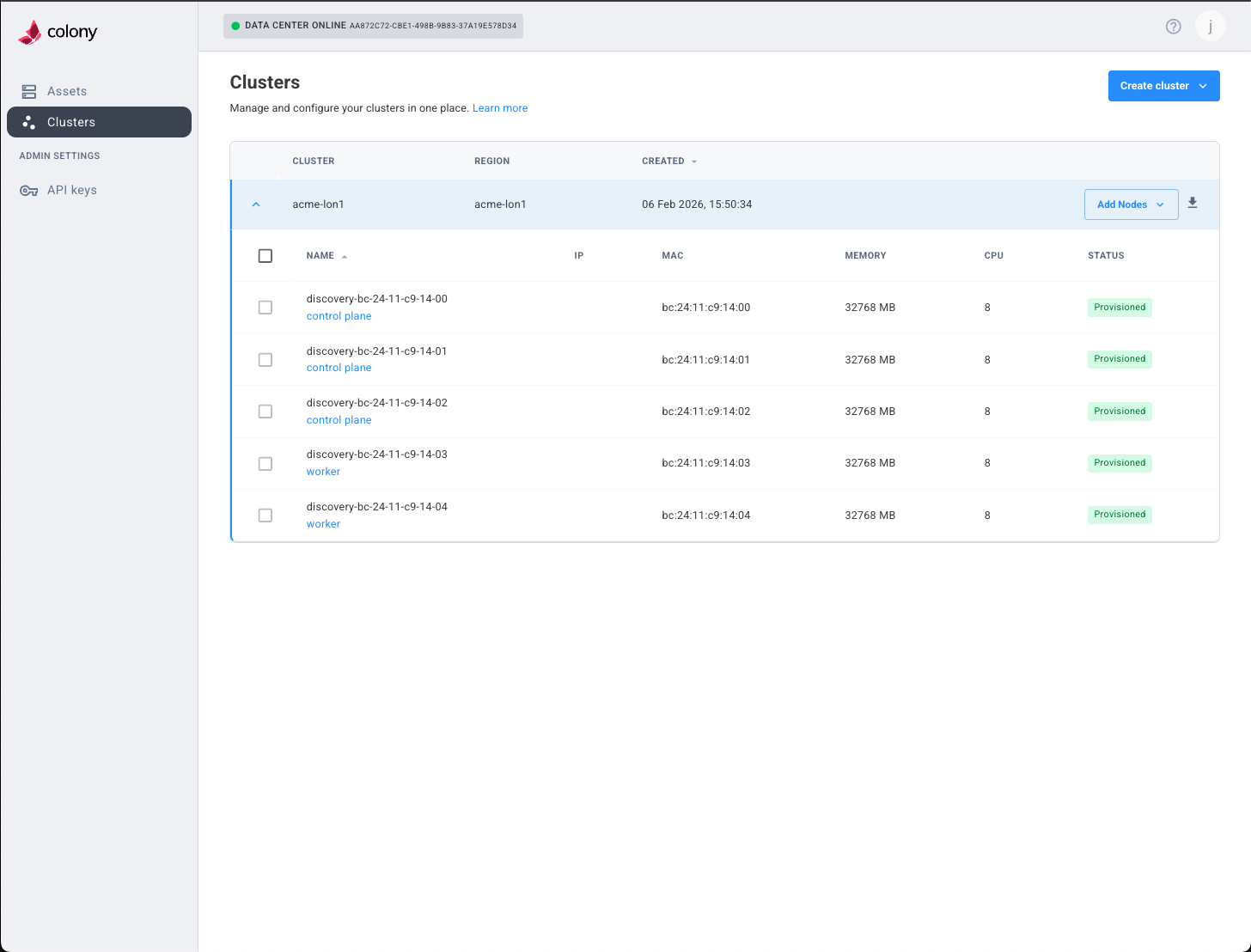This screenshot has height=952, width=1251.
Task: Open the Assets section in the sidebar
Action: [66, 90]
